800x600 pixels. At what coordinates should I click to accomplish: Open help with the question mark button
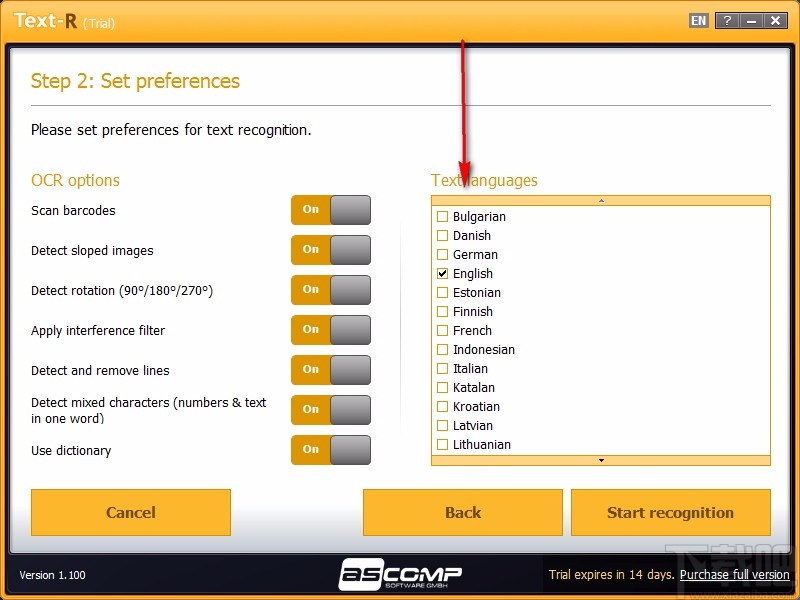pos(727,21)
